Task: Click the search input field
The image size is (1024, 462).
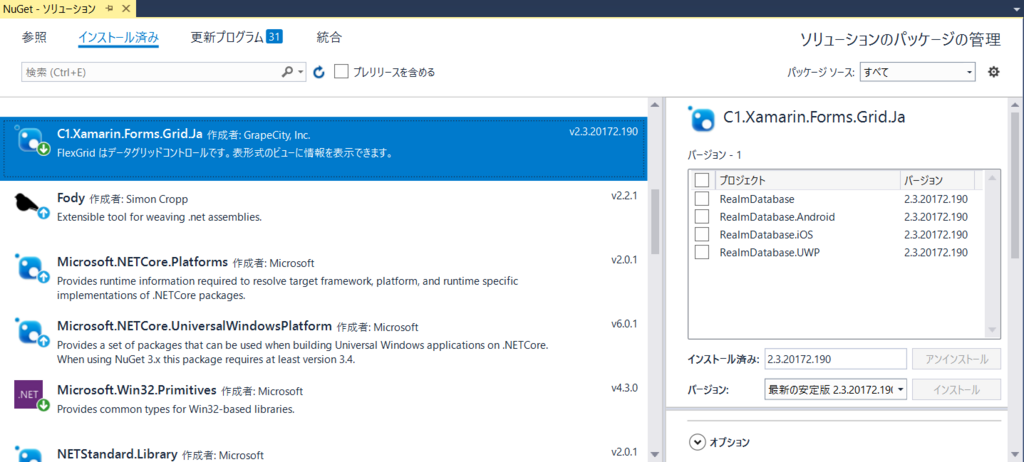Action: [x=150, y=72]
